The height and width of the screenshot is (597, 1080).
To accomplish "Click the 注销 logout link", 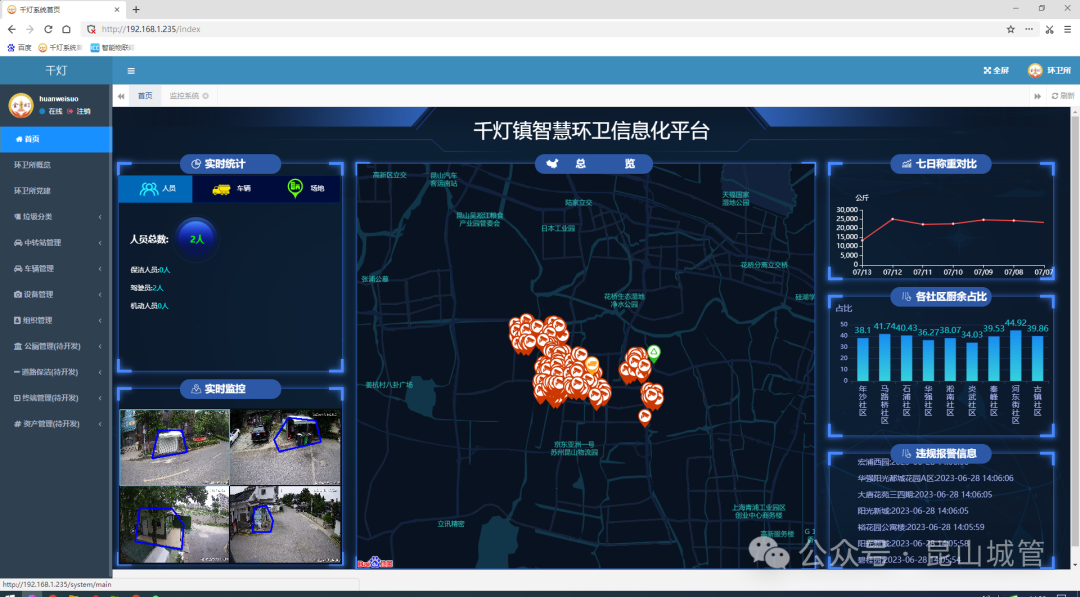I will (82, 111).
